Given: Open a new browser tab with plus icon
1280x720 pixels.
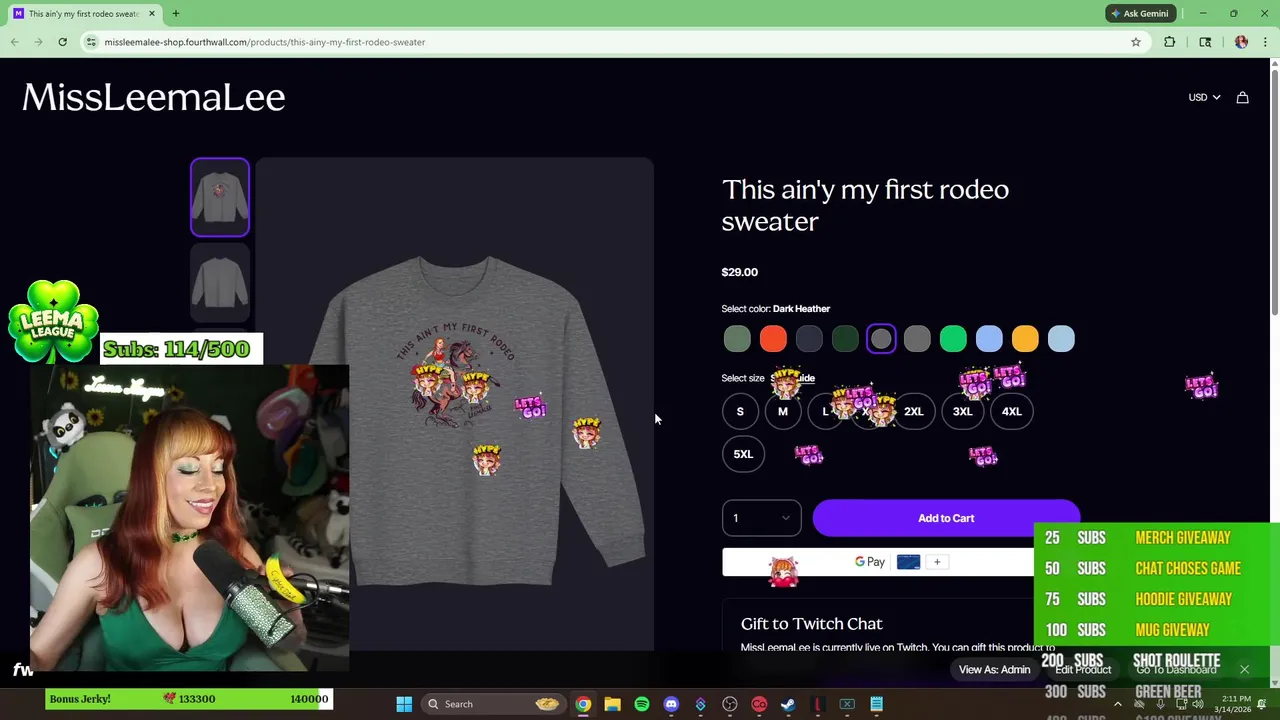Looking at the screenshot, I should [x=175, y=14].
